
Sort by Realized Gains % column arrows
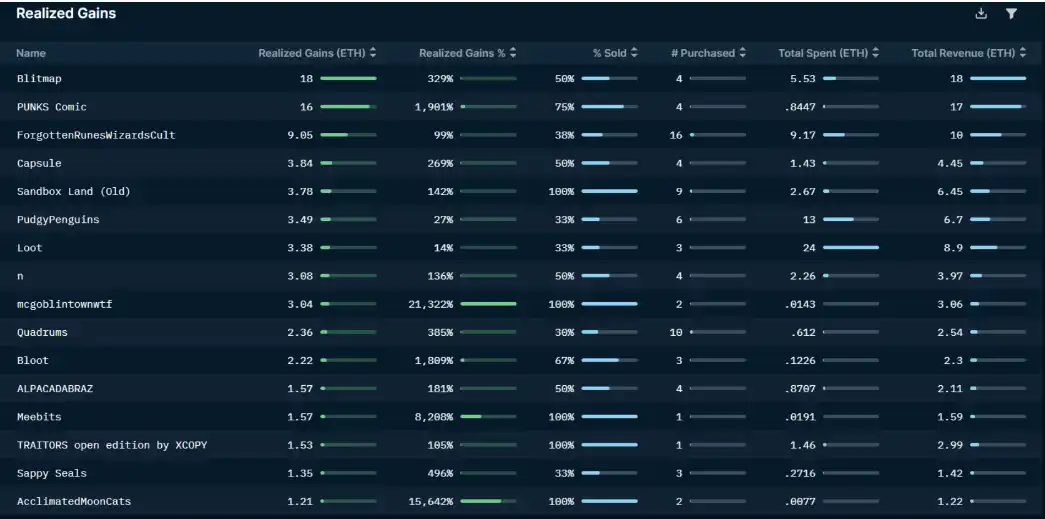[x=513, y=53]
